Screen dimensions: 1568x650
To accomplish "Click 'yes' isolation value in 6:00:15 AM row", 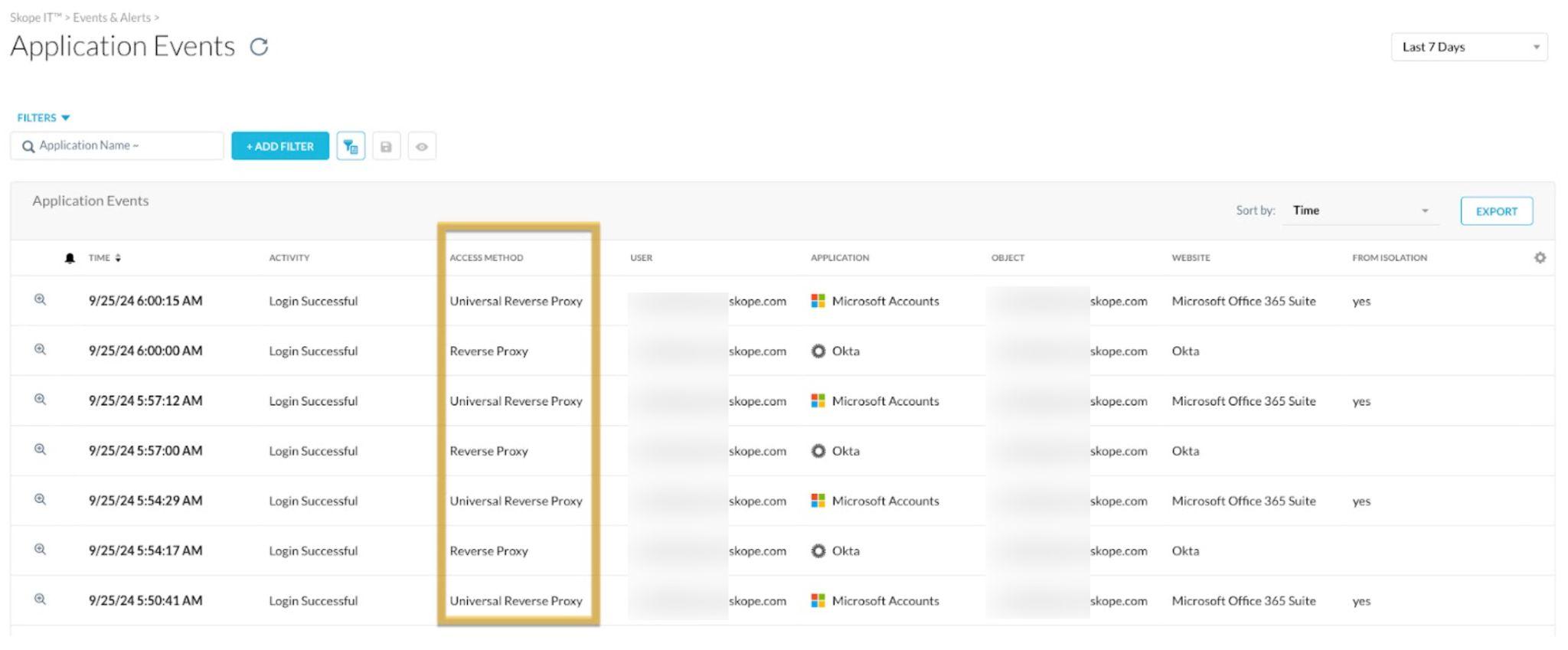I will tap(1361, 302).
